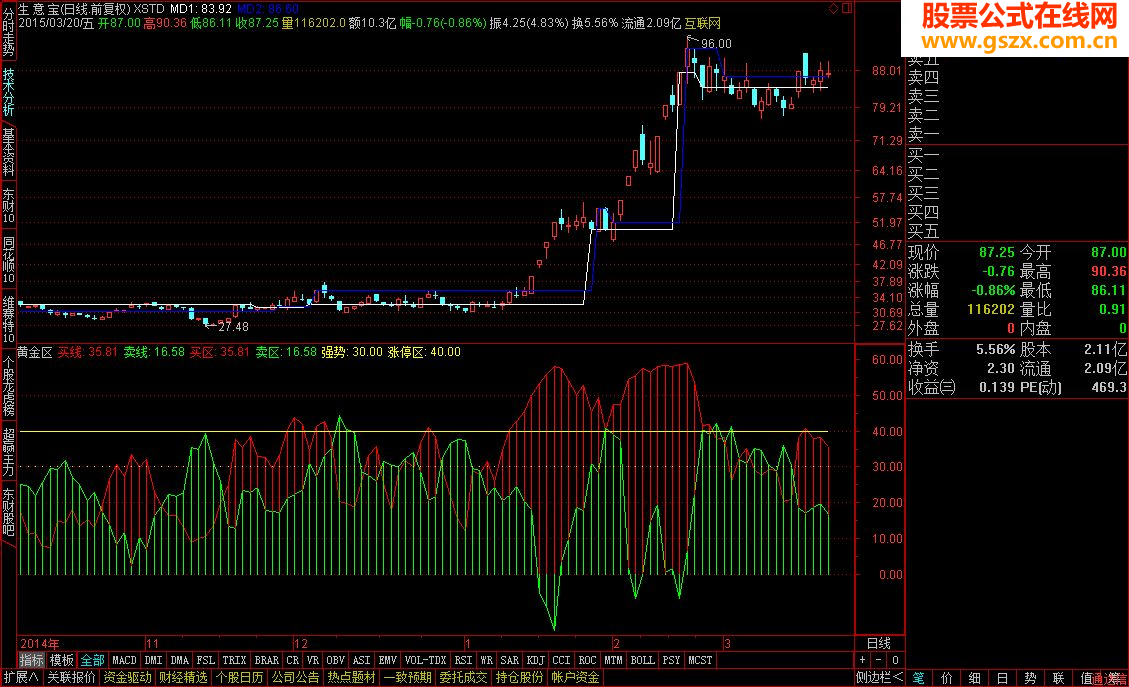Select the 笔 tab in the side panel
This screenshot has height=687, width=1129.
click(919, 678)
